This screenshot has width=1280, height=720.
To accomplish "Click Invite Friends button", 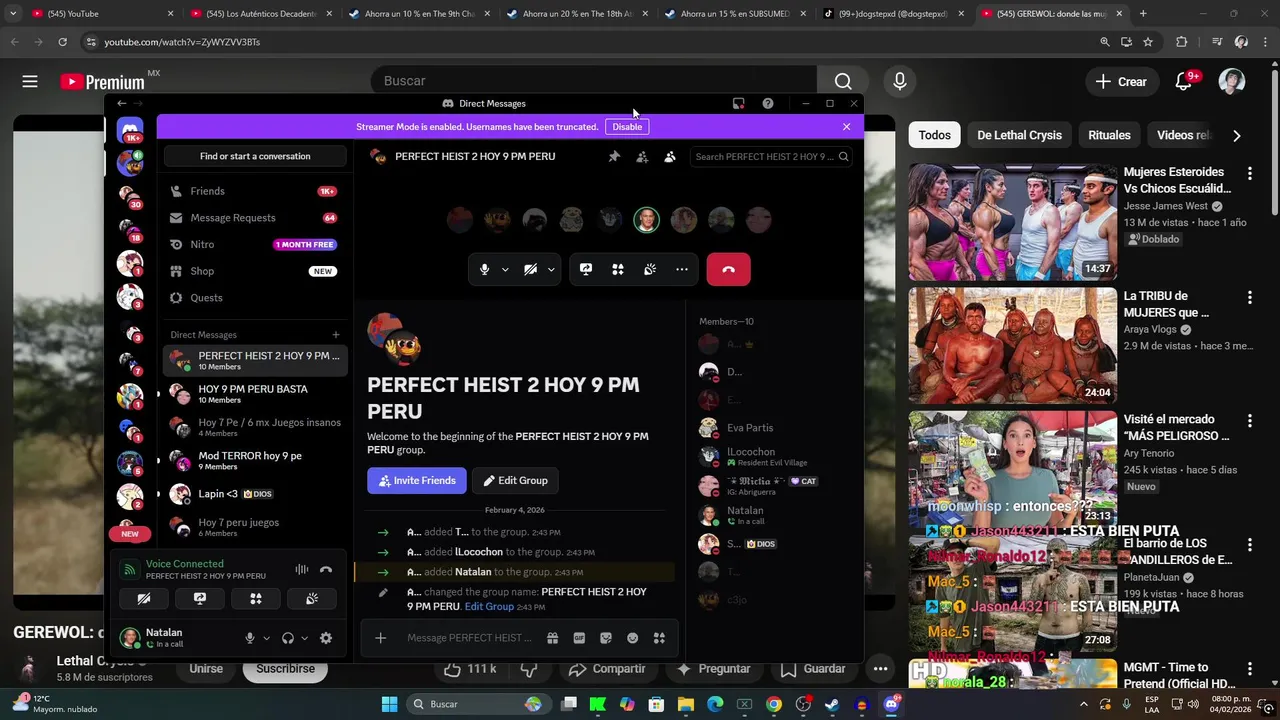I will (417, 481).
